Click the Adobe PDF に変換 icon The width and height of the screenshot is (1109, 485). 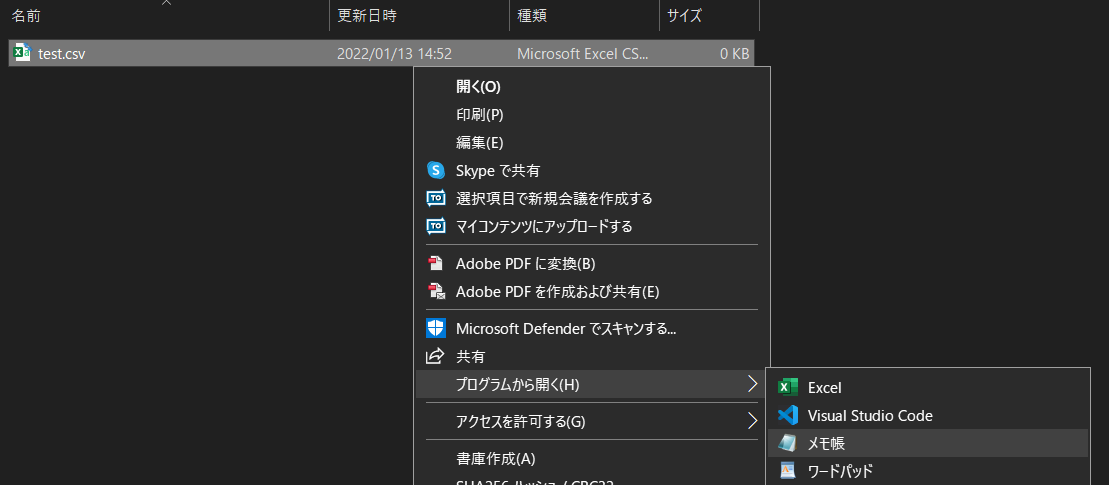436,264
